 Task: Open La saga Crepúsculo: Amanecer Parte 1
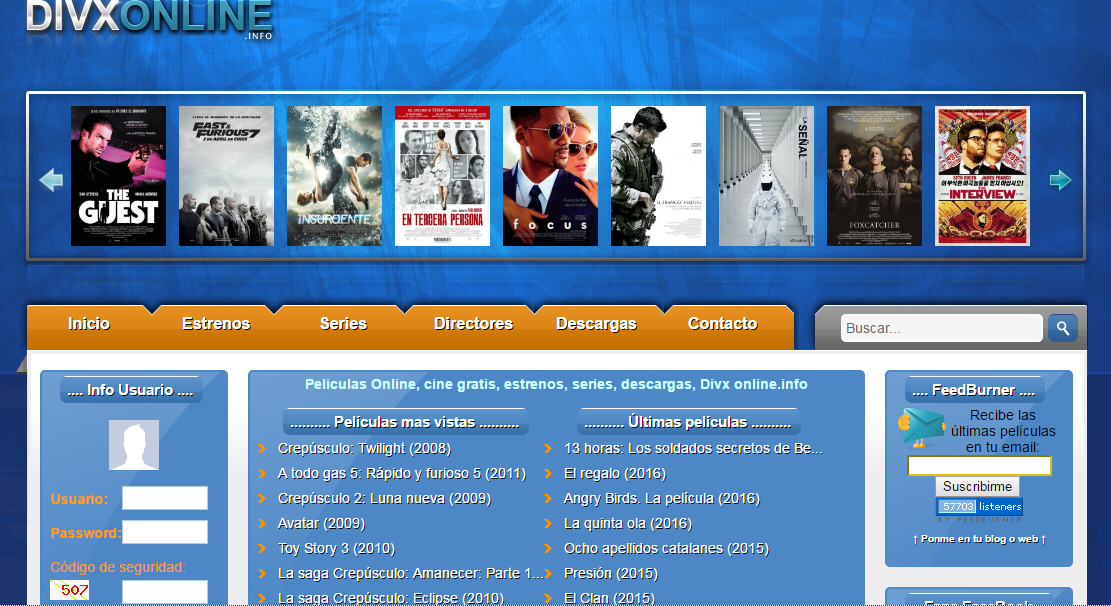click(x=410, y=573)
